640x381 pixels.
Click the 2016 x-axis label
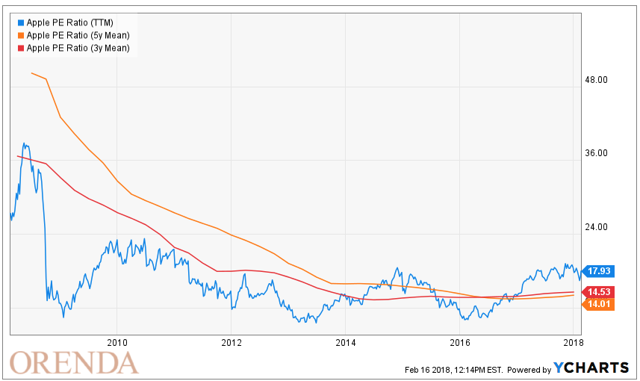[460, 343]
